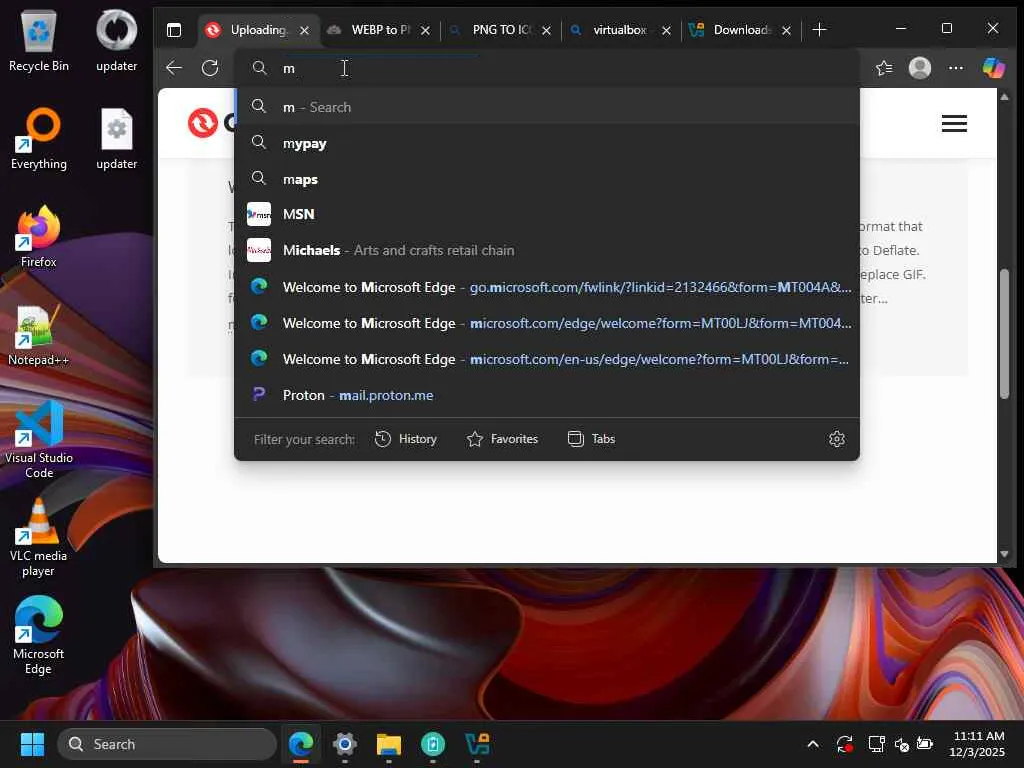This screenshot has height=768, width=1024.
Task: Open Edge profile avatar
Action: click(x=920, y=68)
